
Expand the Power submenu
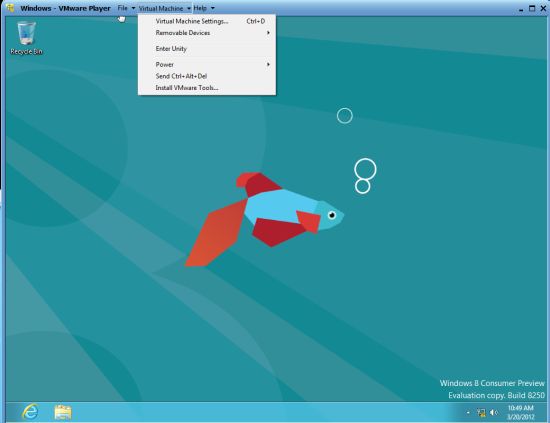point(207,65)
